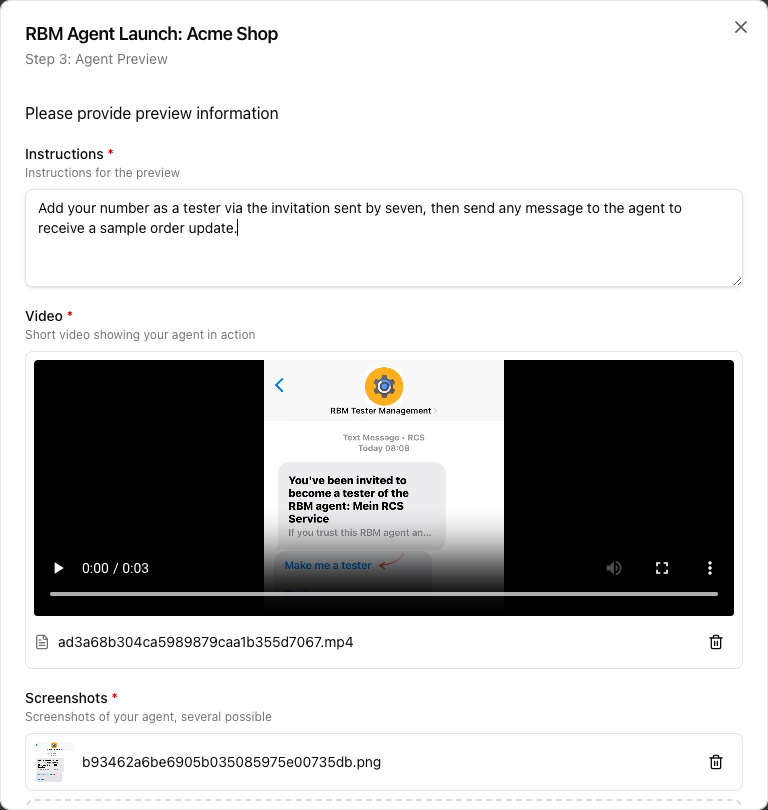Click the b93462a6be6905b035085975e00735db.png filename
The height and width of the screenshot is (810, 768).
(x=231, y=762)
